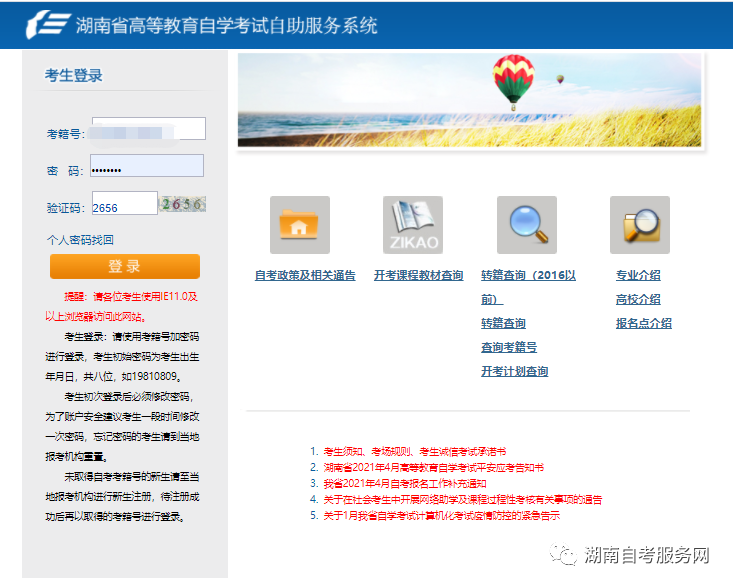Click the ZIKAO book icon
This screenshot has height=587, width=733.
[412, 225]
